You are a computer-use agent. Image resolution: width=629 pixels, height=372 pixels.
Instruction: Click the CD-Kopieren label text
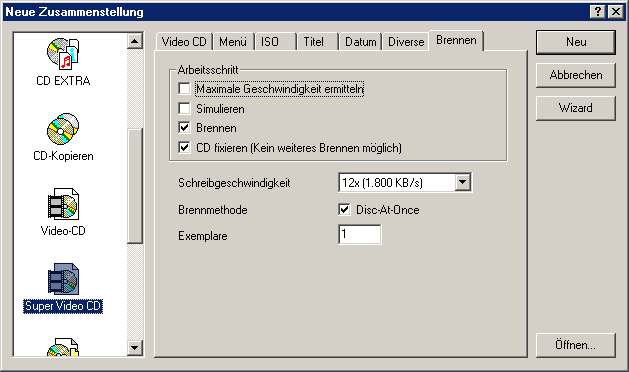[63, 156]
